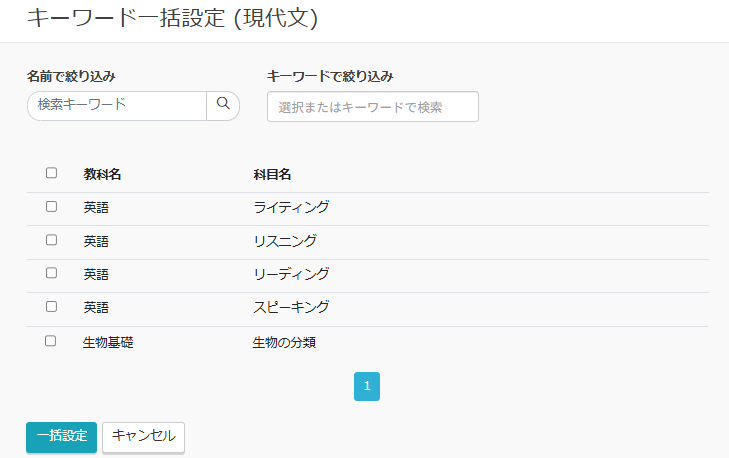Click the スピーキング subject name

coord(291,307)
